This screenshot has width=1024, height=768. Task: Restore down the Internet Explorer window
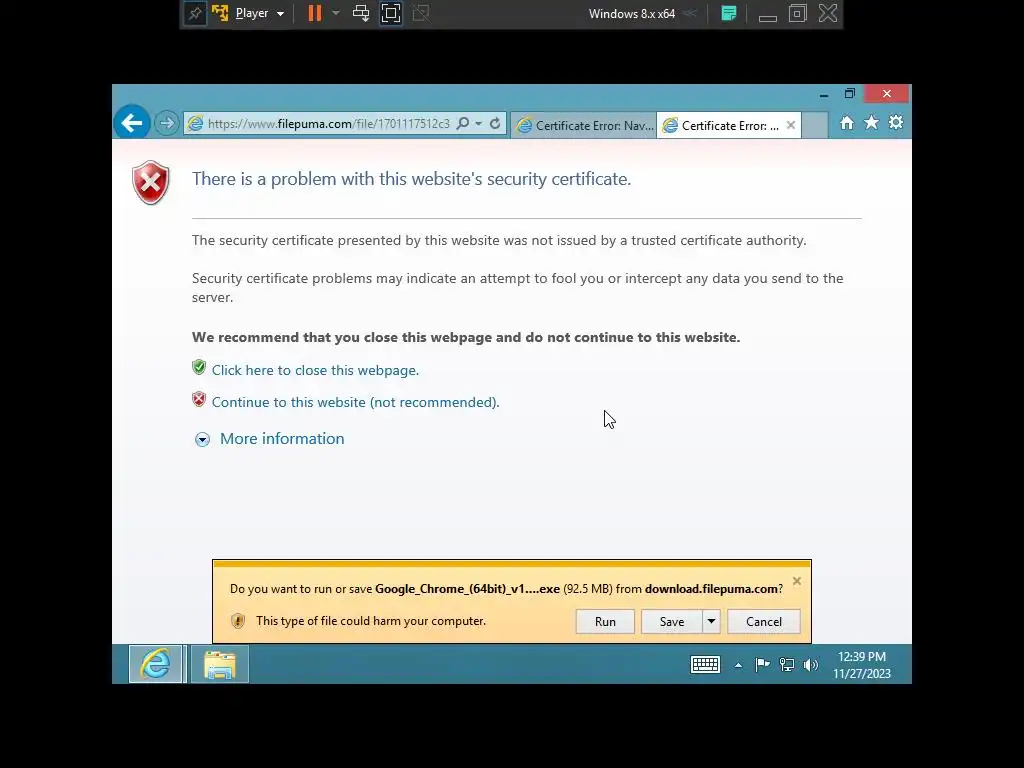[850, 93]
